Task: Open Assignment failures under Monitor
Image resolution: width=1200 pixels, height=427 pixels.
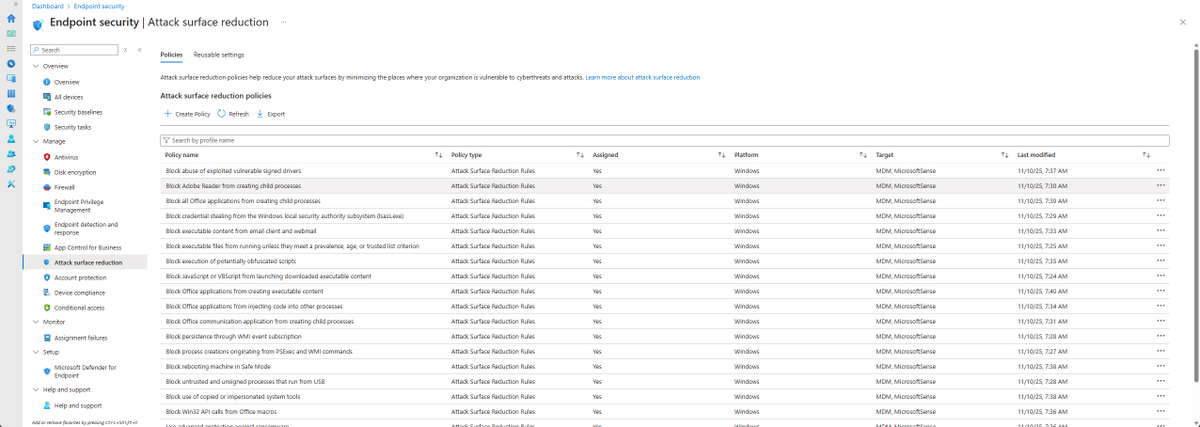Action: 78,338
